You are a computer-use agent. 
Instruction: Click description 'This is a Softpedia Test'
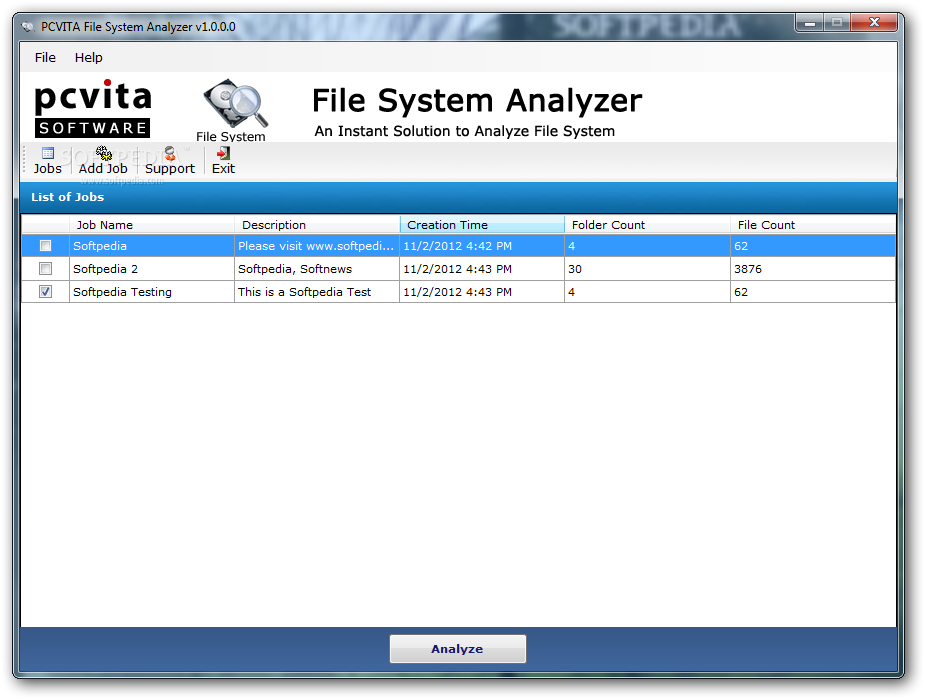(317, 291)
